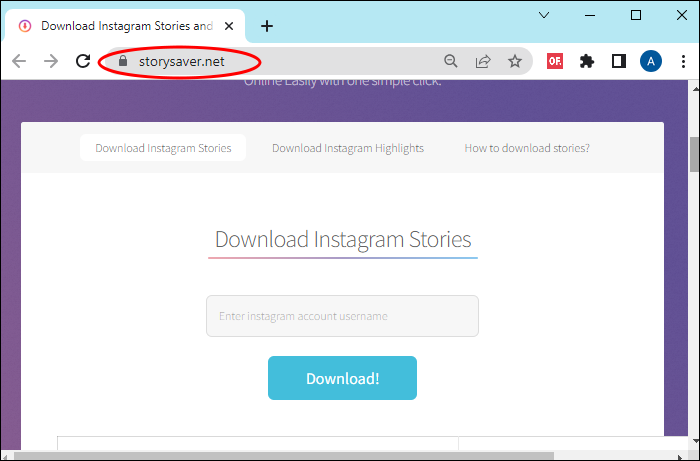The height and width of the screenshot is (461, 700).
Task: Open the red OF extension icon
Action: [555, 61]
